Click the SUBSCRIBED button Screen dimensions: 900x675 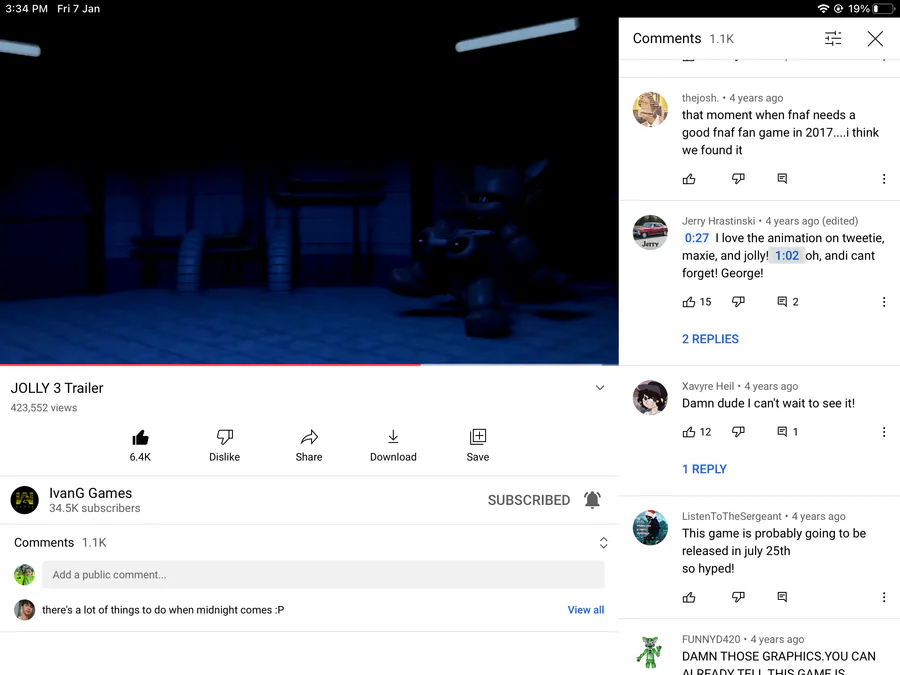pyautogui.click(x=529, y=501)
